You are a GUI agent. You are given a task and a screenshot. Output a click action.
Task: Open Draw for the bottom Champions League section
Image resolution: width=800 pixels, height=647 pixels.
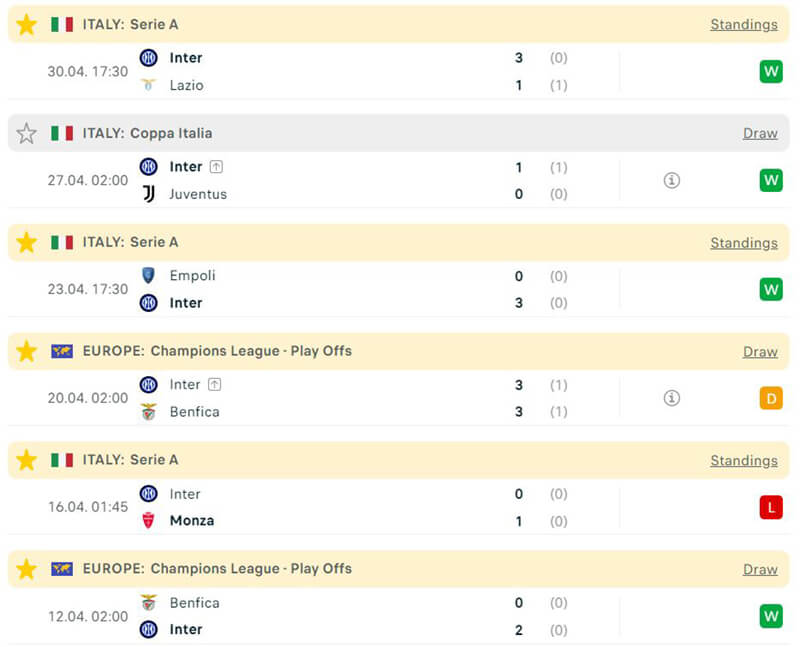(x=760, y=569)
